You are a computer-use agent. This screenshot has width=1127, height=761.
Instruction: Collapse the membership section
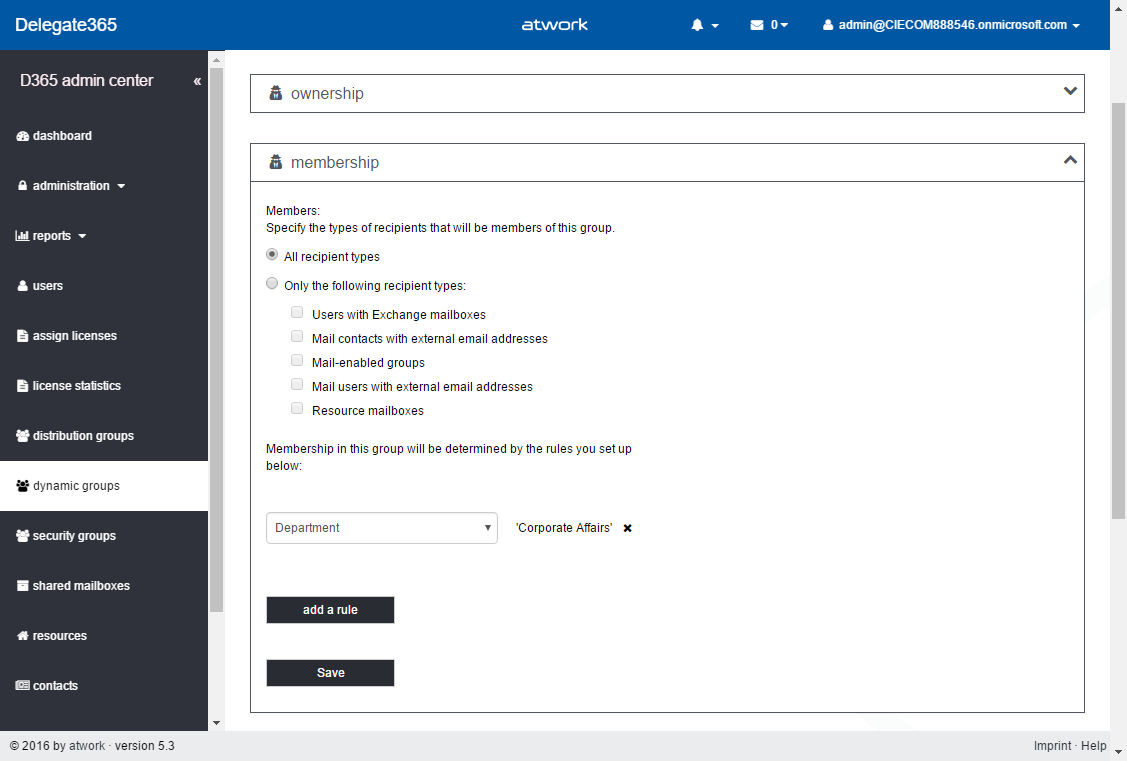1070,160
